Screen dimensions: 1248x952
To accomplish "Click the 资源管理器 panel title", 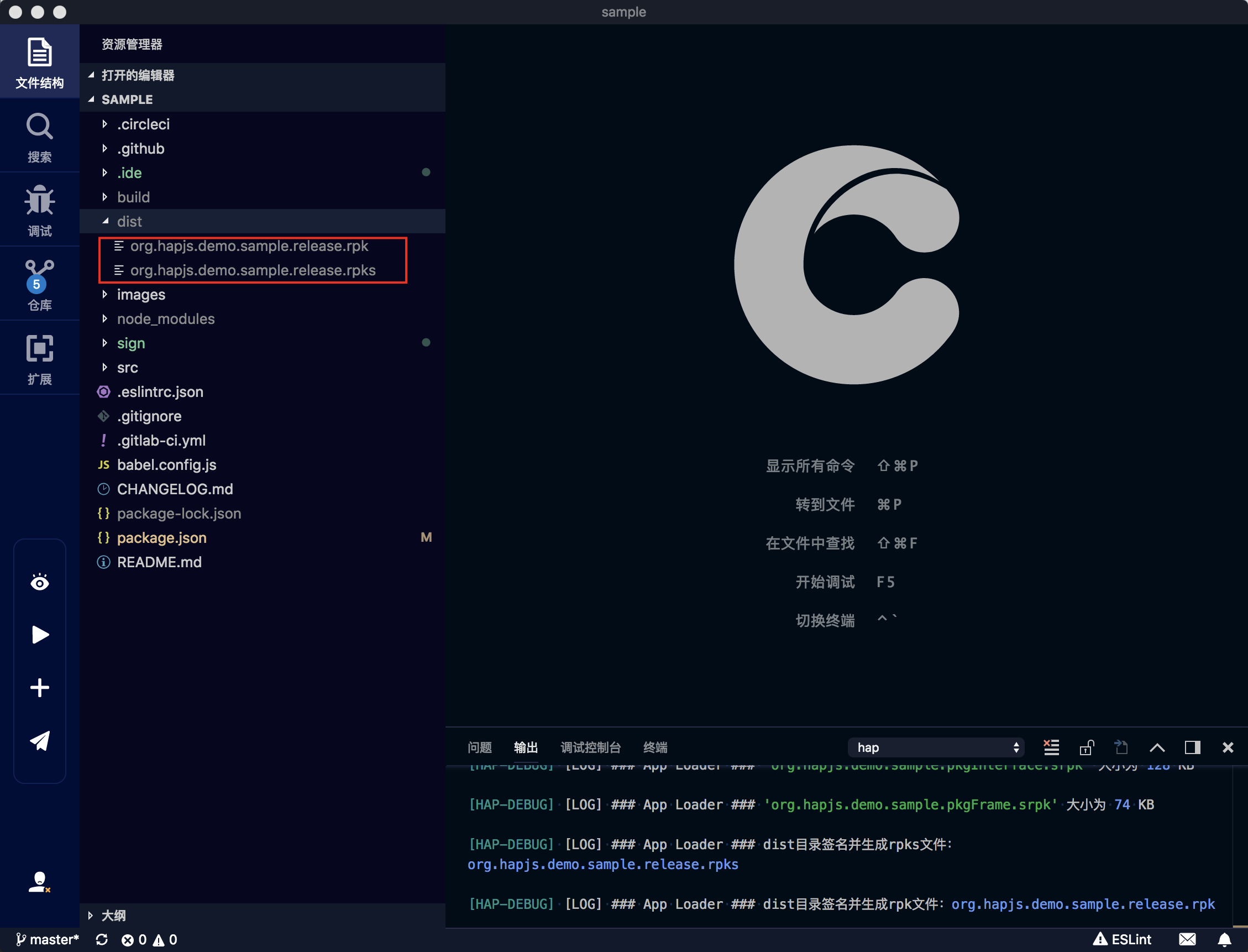I will 132,44.
